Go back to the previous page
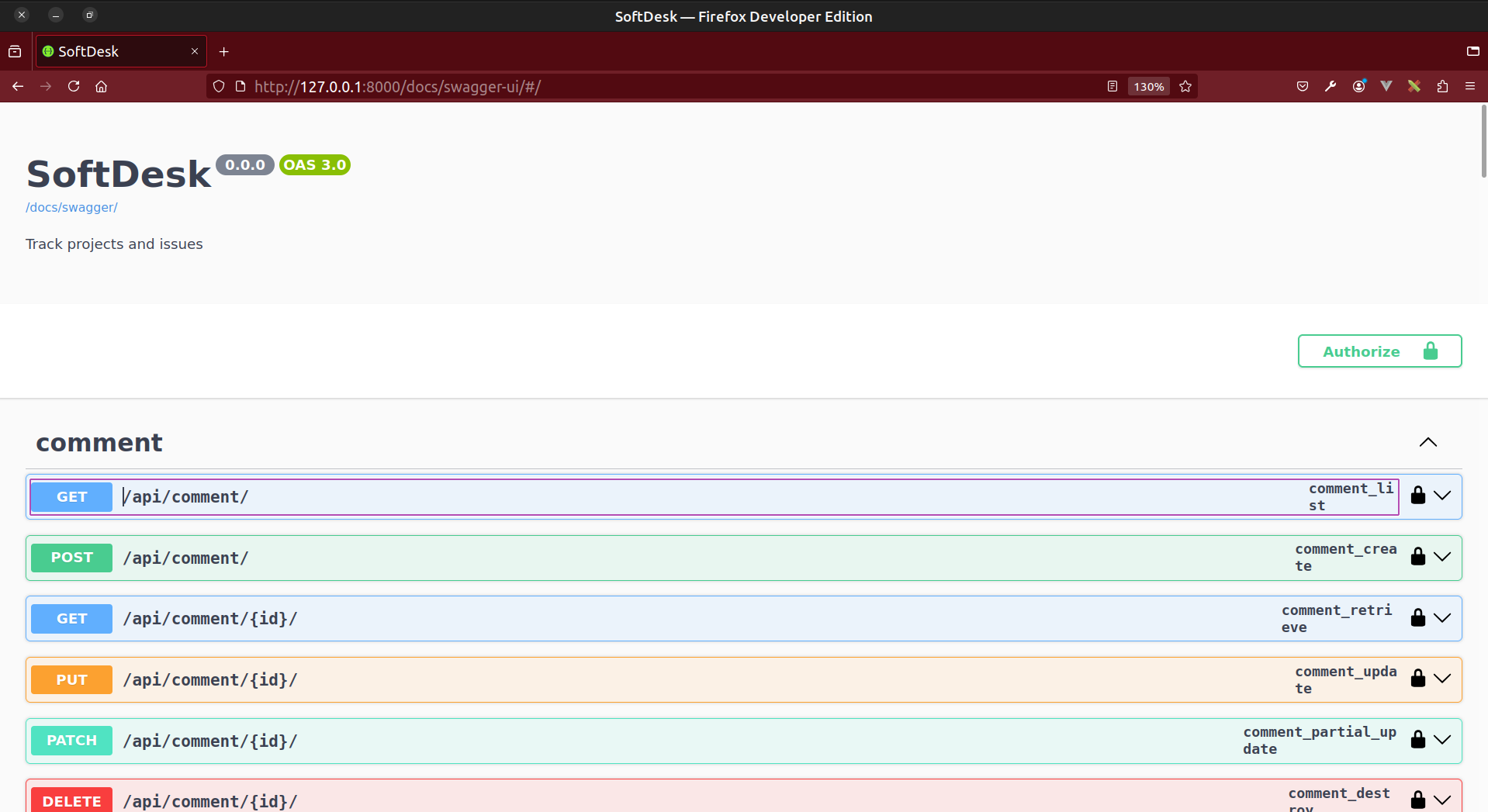 [18, 86]
